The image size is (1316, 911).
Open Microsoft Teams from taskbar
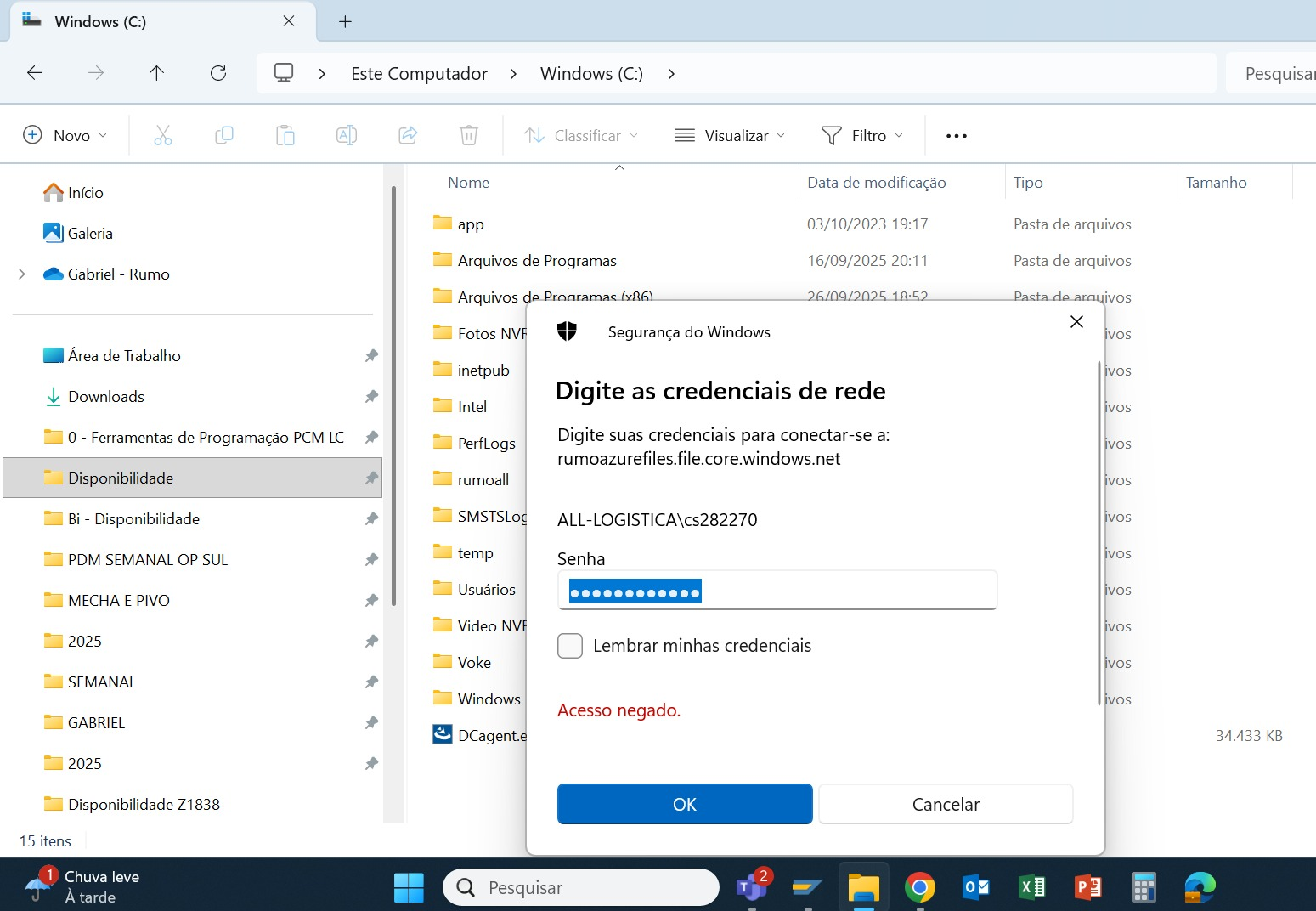pyautogui.click(x=752, y=887)
